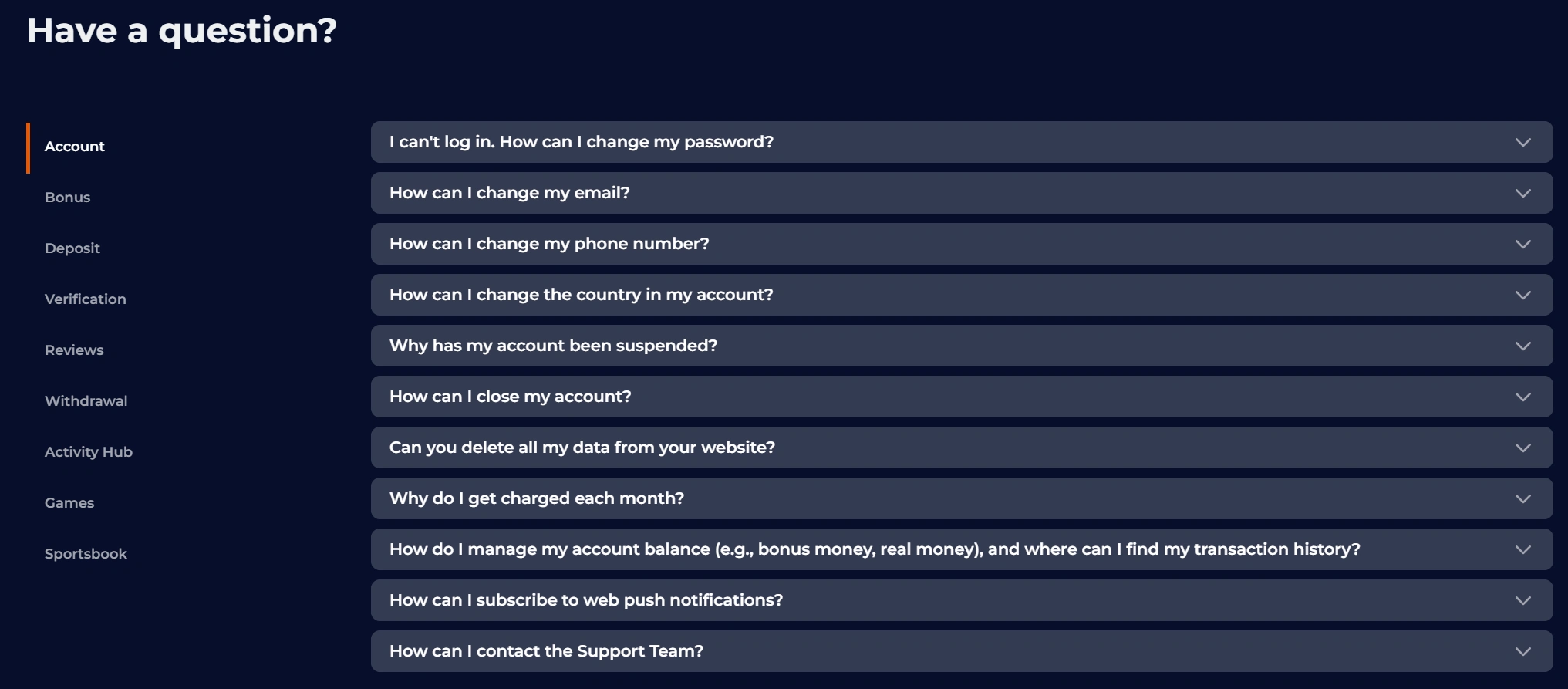The image size is (1568, 689).
Task: Select the Verification category
Action: [x=85, y=299]
